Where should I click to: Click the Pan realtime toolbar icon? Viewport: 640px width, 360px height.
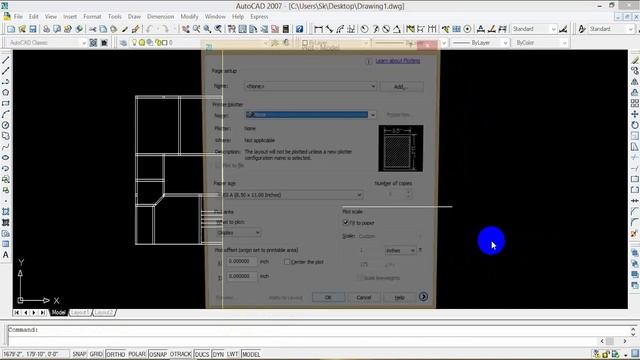pyautogui.click(x=186, y=29)
